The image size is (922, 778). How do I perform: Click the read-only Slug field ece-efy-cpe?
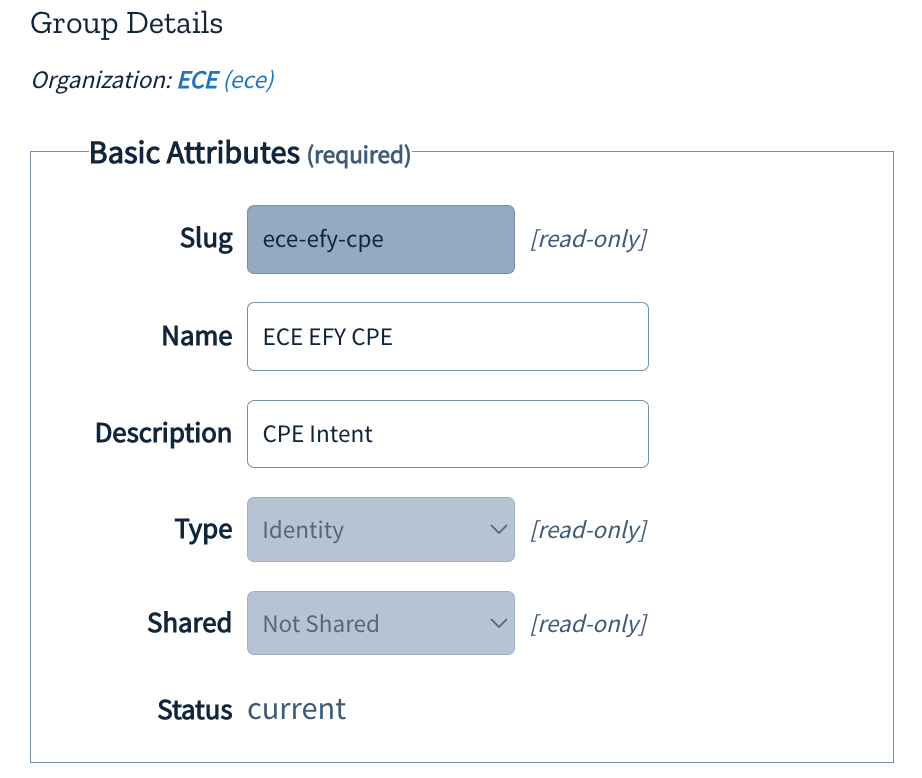(x=380, y=240)
